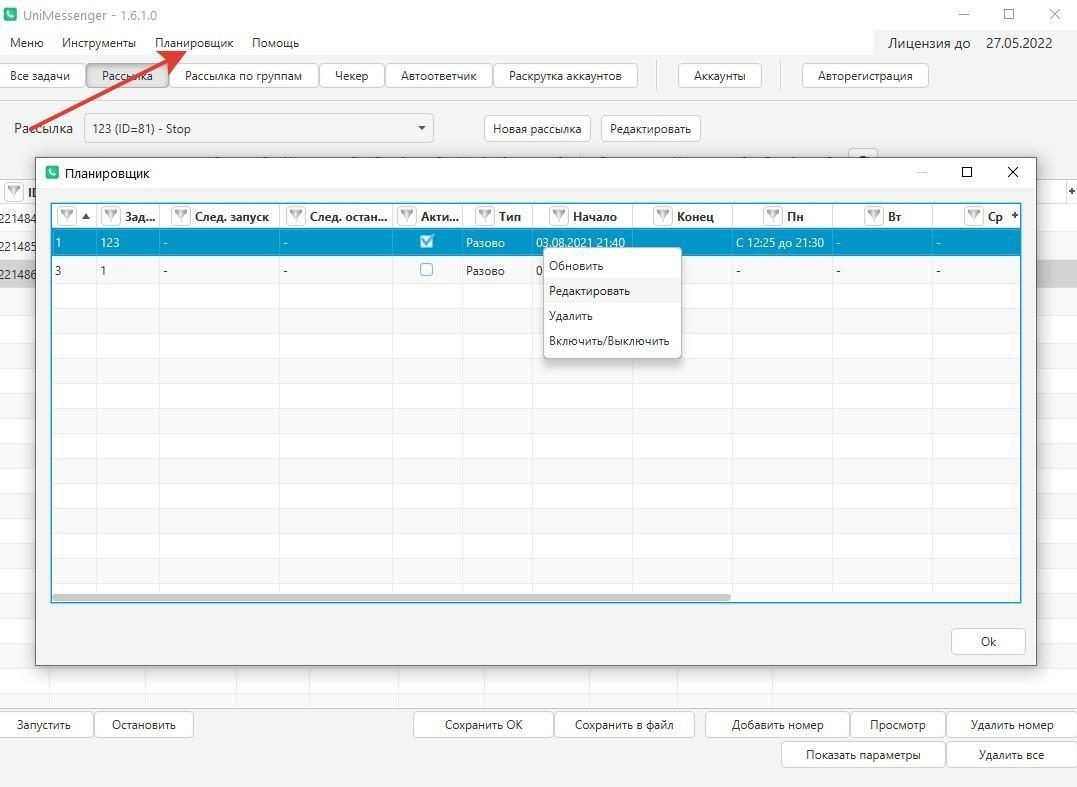Click the Конец column header
Screen dimensions: 1077x787
(x=683, y=216)
